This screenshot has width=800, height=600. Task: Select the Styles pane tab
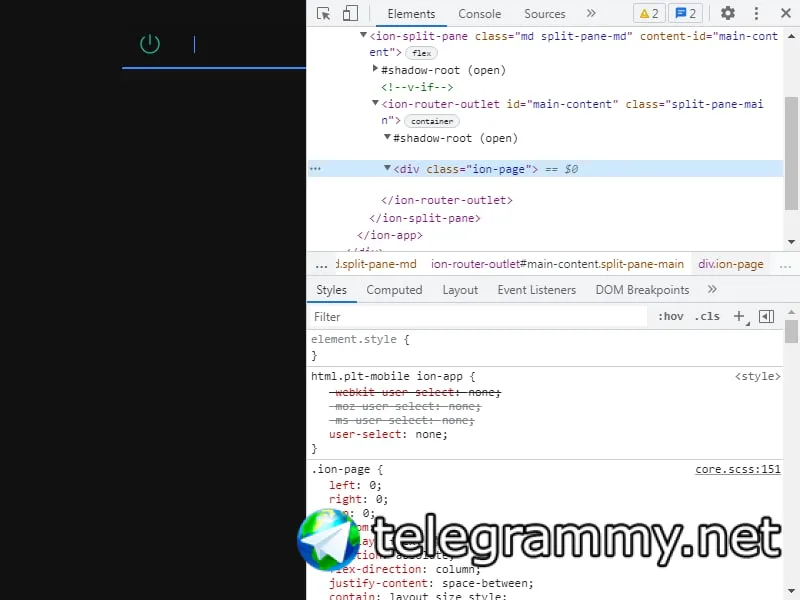pyautogui.click(x=331, y=290)
